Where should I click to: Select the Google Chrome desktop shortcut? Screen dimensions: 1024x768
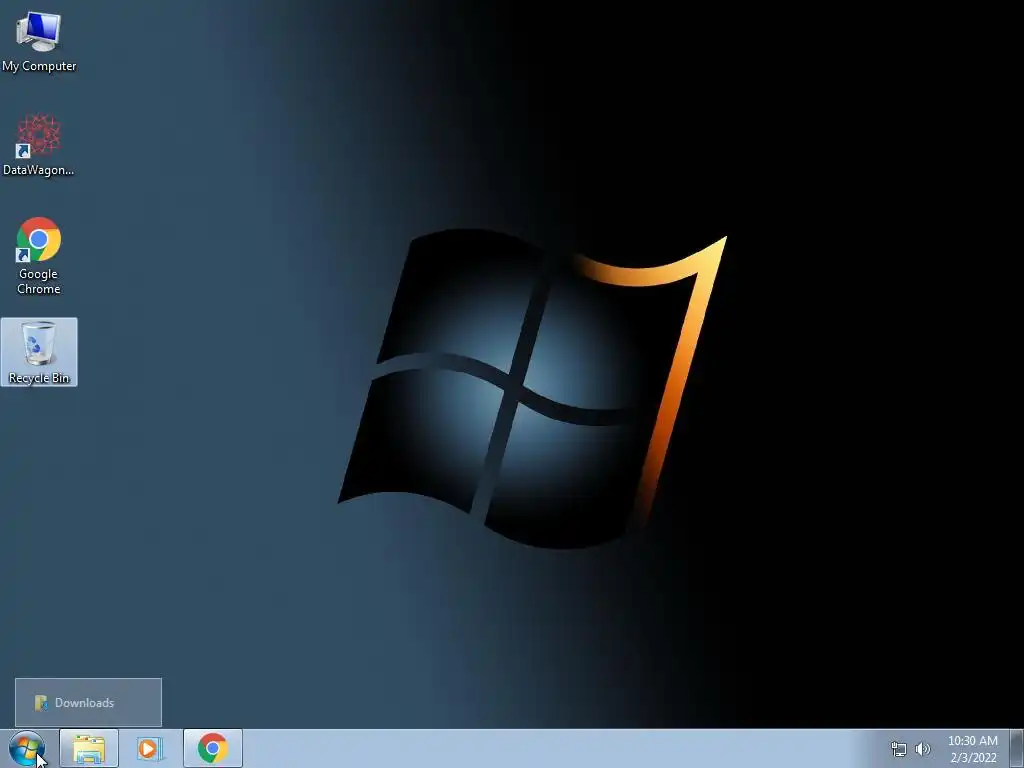39,256
